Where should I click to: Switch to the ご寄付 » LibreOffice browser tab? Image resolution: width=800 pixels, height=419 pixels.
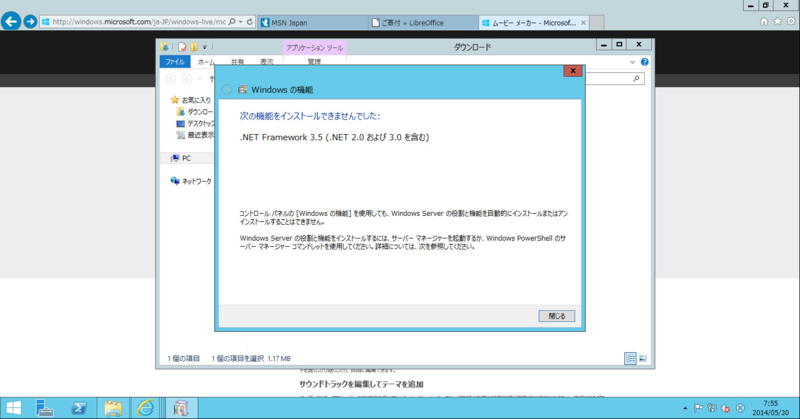pyautogui.click(x=423, y=22)
